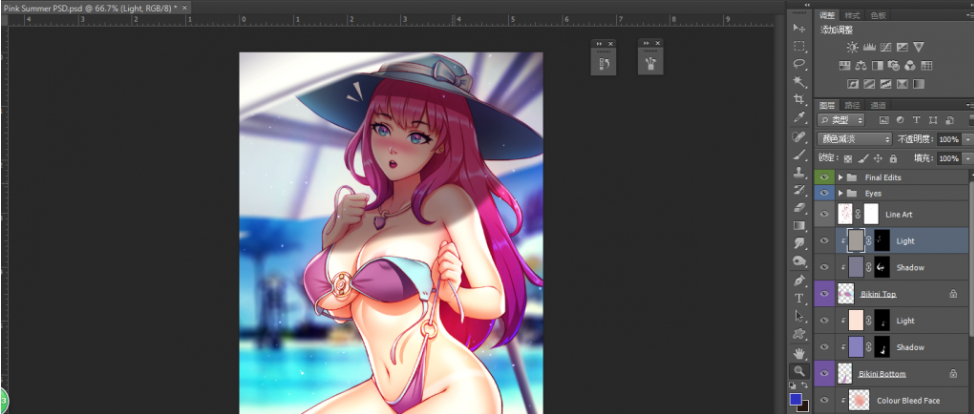The width and height of the screenshot is (974, 414).
Task: Open the blend mode dropdown
Action: 854,139
